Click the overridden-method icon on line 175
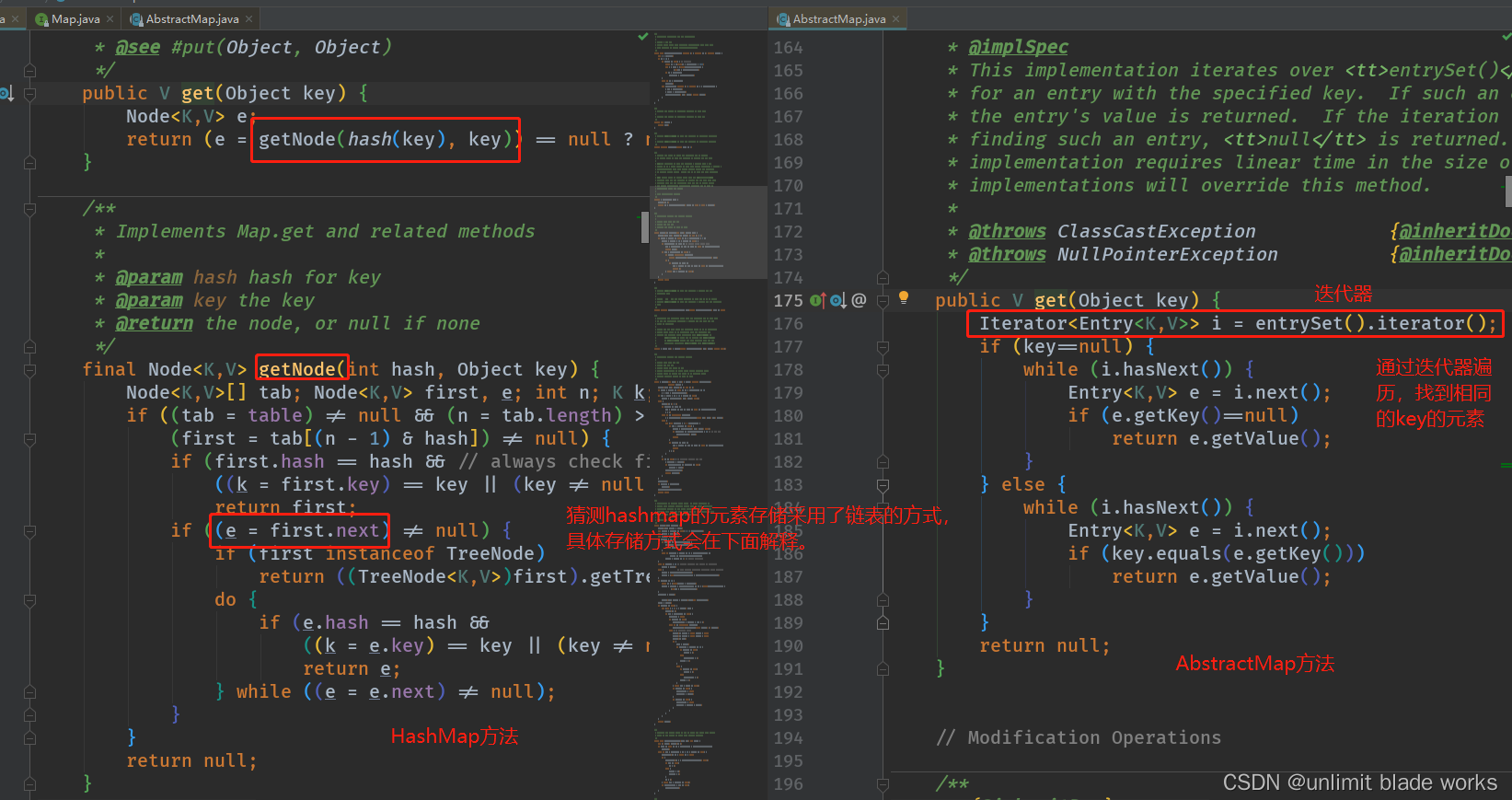1512x800 pixels. click(x=838, y=300)
